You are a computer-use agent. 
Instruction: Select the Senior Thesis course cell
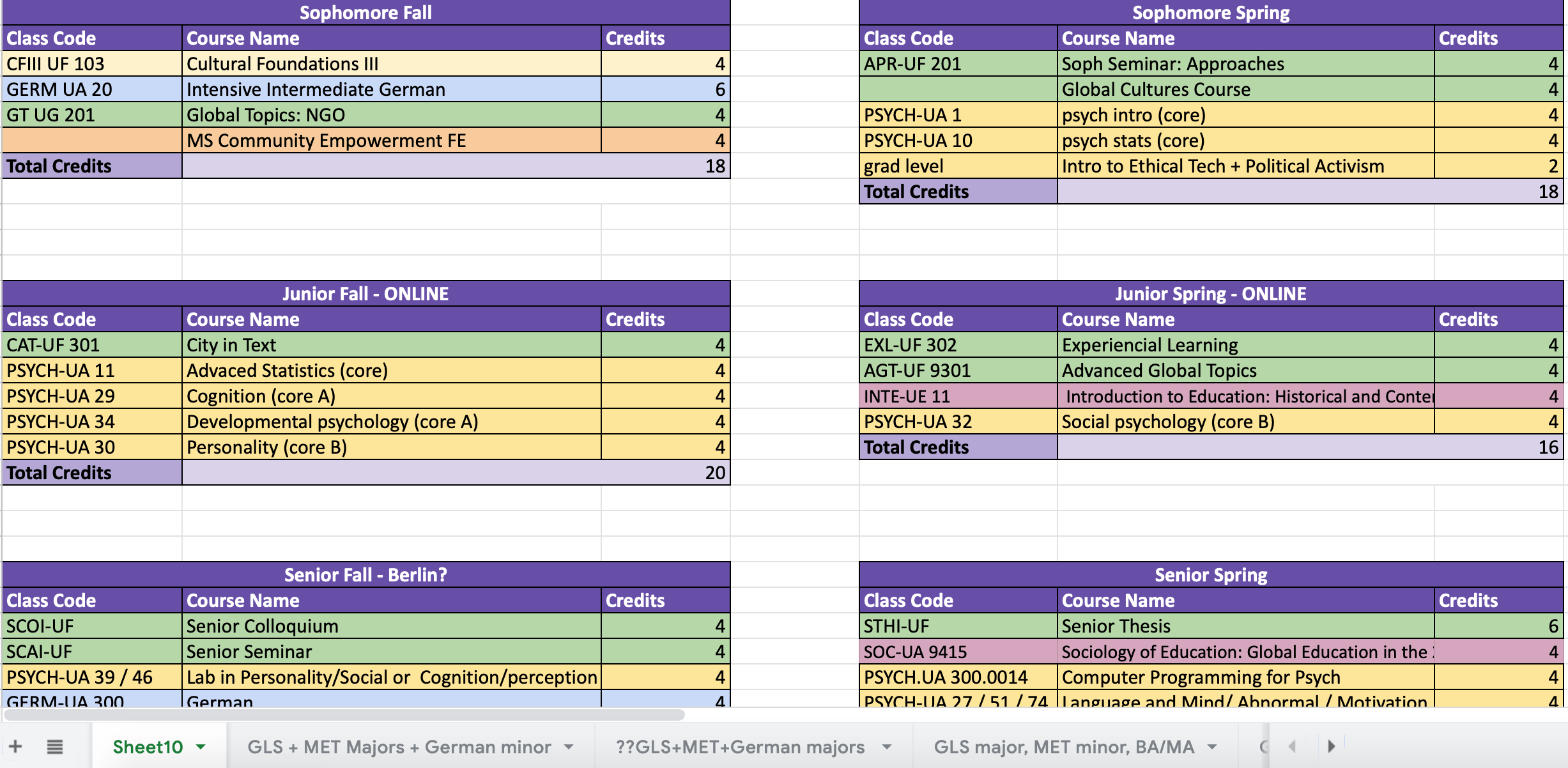pyautogui.click(x=1245, y=626)
